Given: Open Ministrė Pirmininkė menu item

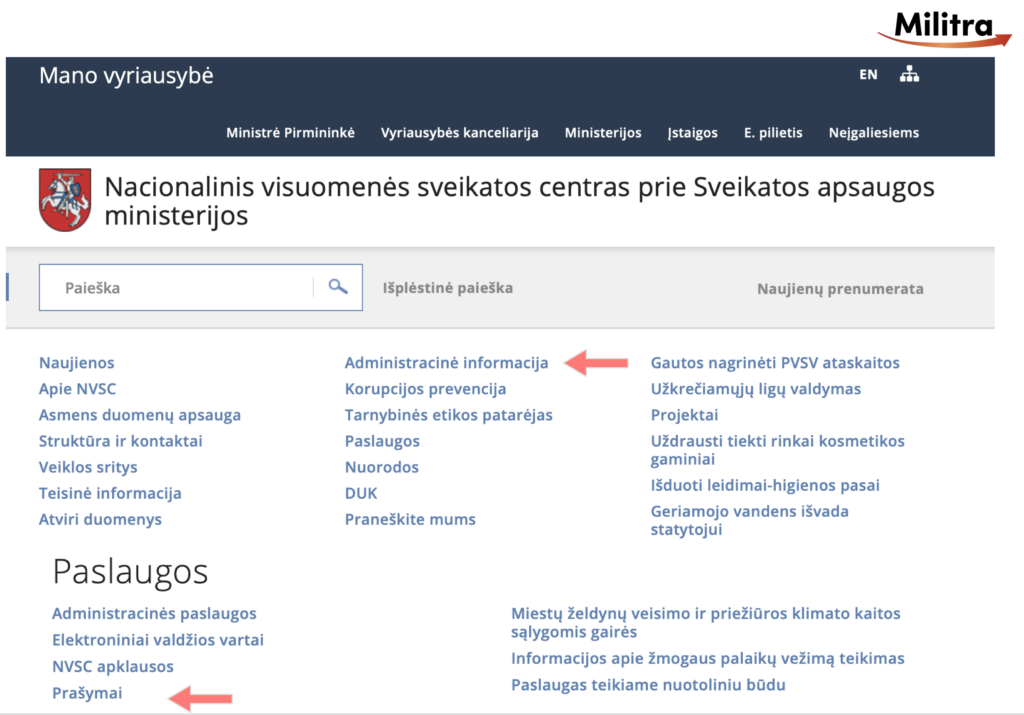Looking at the screenshot, I should coord(290,132).
